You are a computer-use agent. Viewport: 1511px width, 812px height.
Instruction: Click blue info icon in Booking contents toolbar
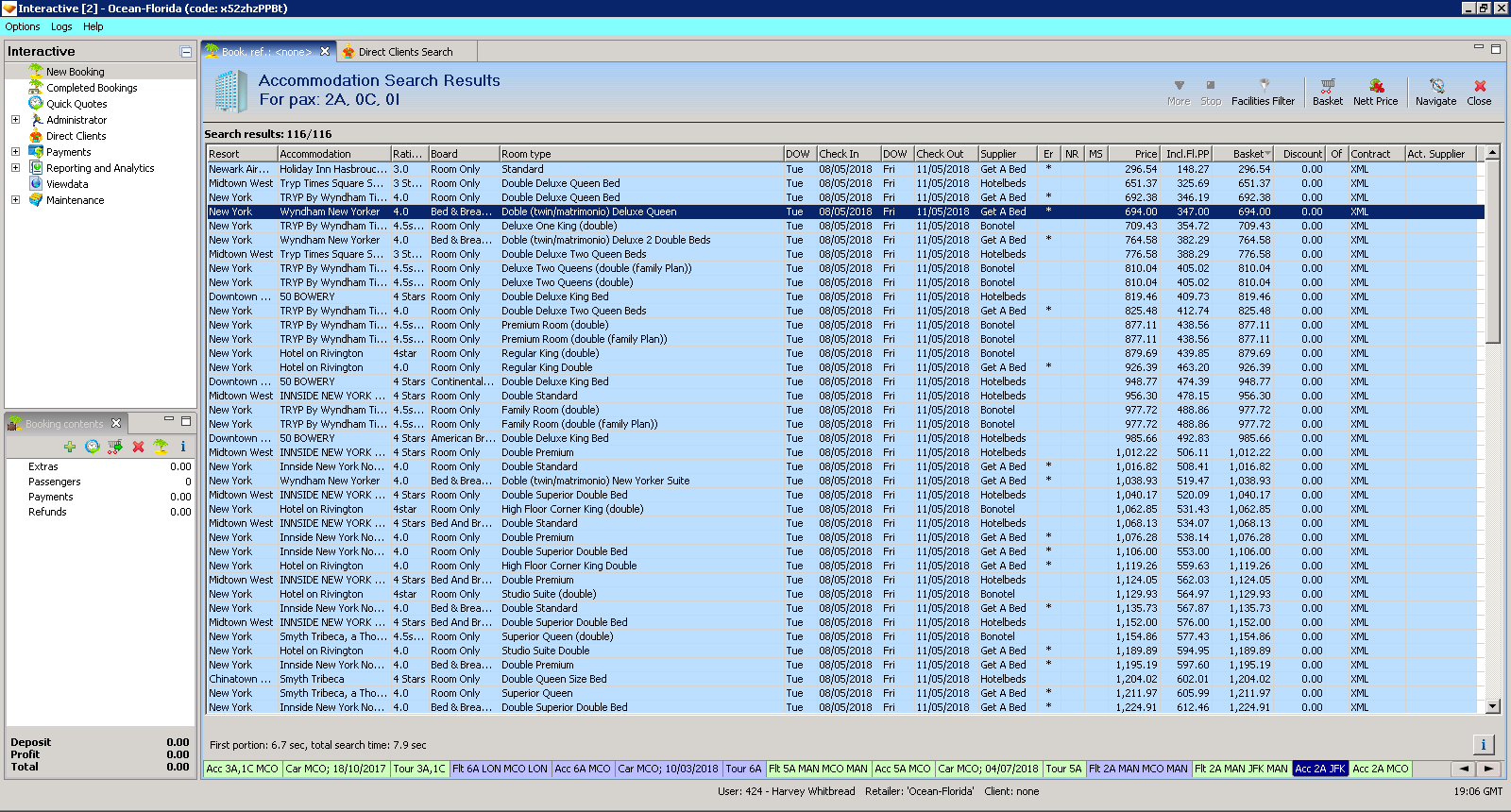point(183,447)
